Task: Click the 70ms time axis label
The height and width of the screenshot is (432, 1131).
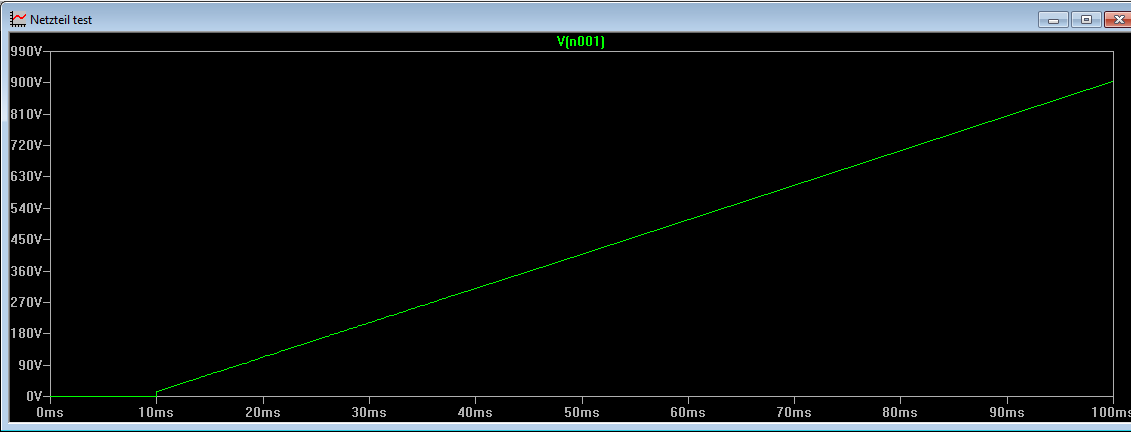Action: pyautogui.click(x=794, y=412)
